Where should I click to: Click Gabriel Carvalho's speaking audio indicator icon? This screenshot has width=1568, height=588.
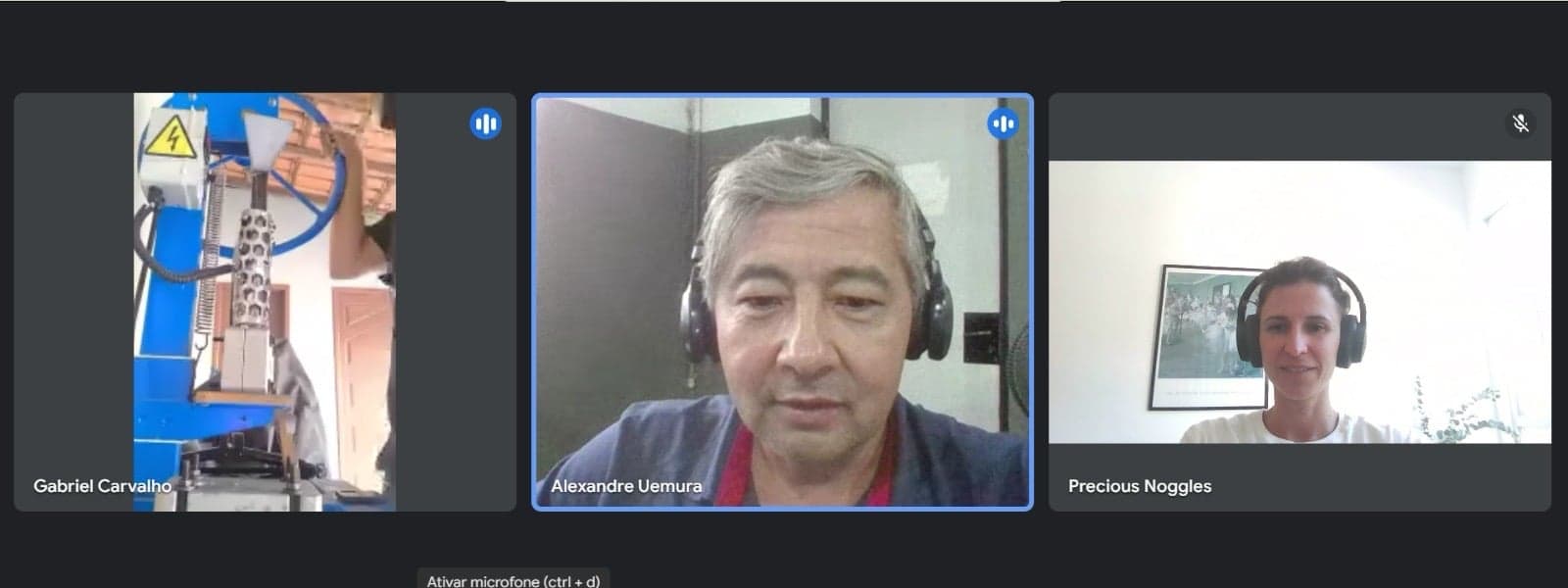click(485, 123)
